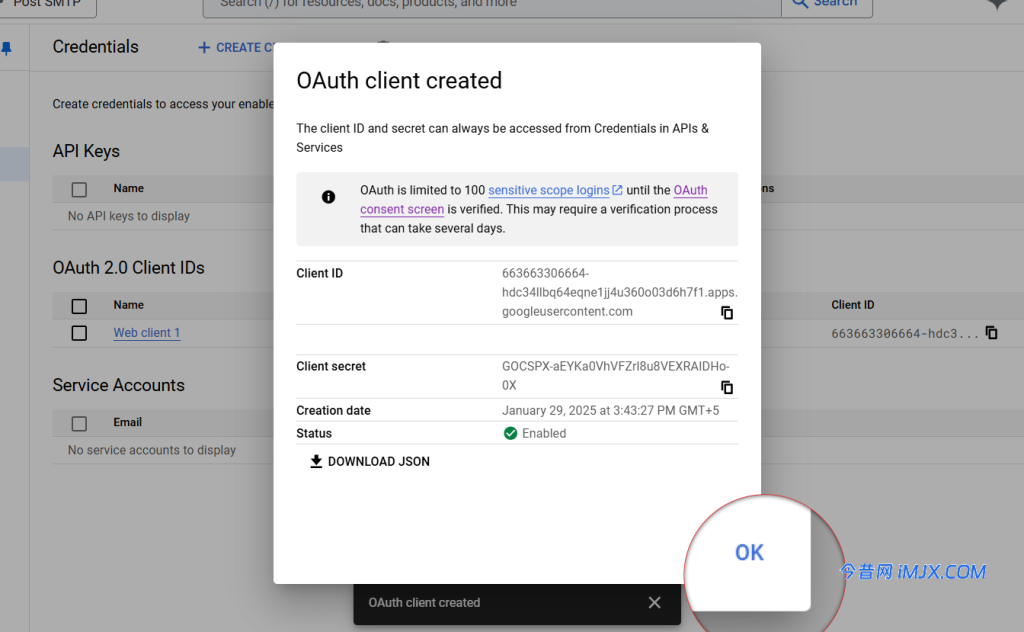Click the GOCSPX client secret text
This screenshot has width=1024, height=632.
[615, 375]
